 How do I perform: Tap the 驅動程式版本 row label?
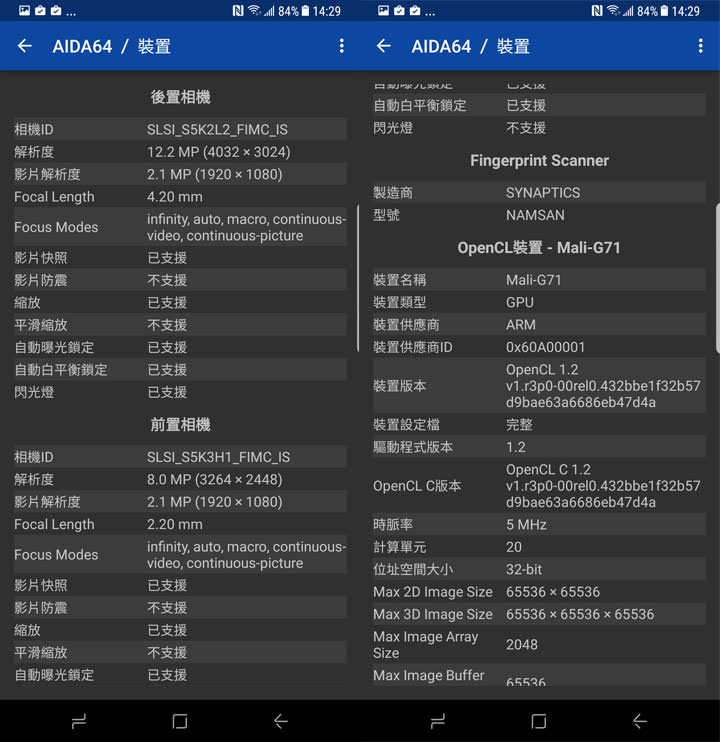pos(413,447)
